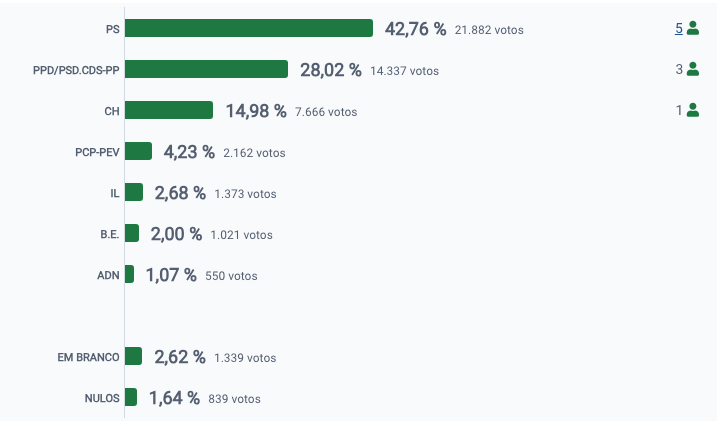Image resolution: width=717 pixels, height=421 pixels.
Task: Click the PCP-PEV party label
Action: [97, 153]
